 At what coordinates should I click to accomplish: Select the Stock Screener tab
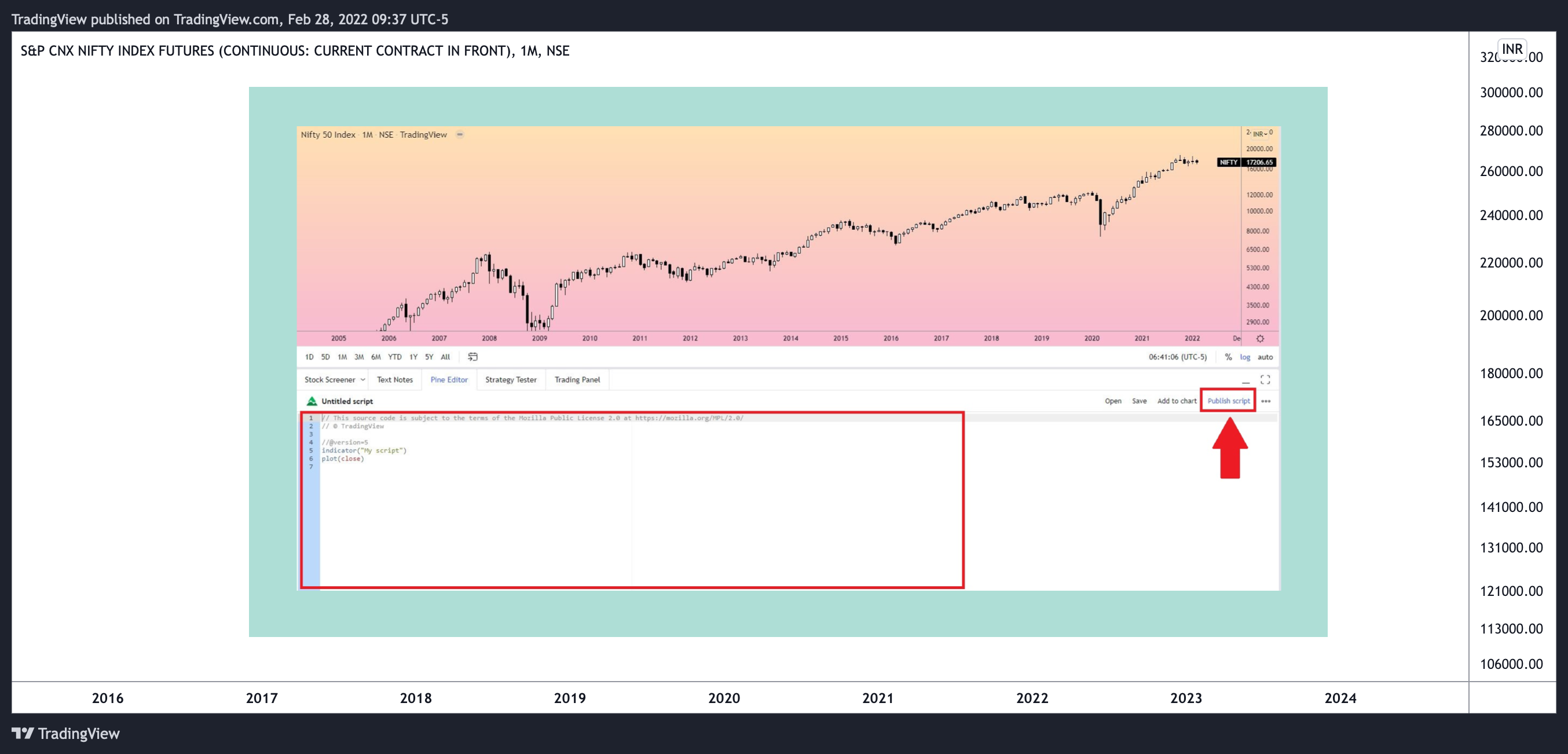[x=330, y=380]
